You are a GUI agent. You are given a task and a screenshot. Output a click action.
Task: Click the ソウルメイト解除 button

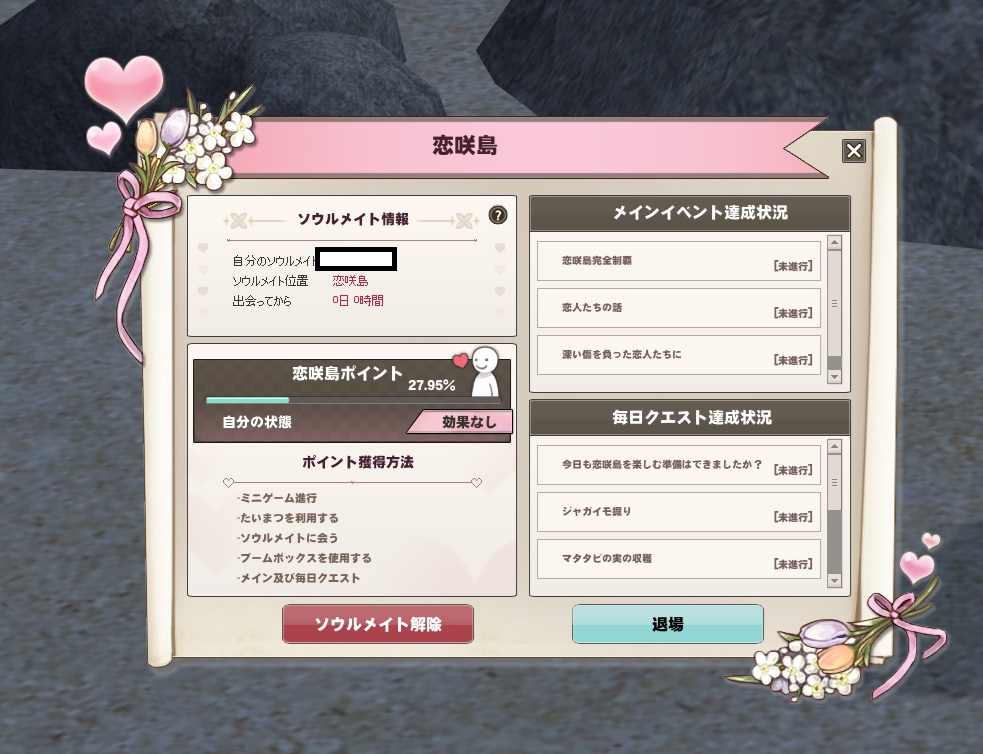click(x=377, y=624)
